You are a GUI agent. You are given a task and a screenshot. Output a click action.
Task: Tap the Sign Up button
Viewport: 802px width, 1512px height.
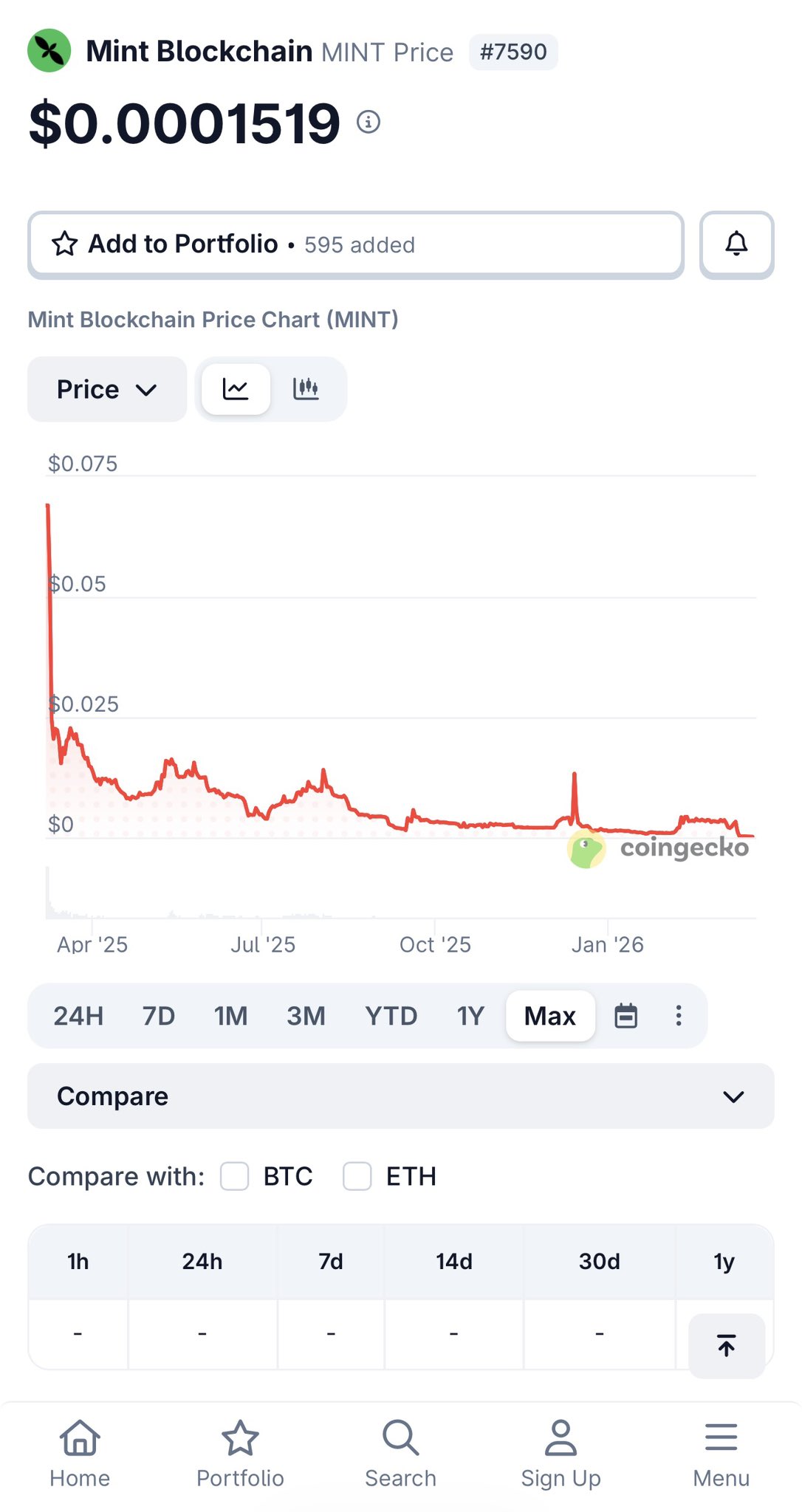coord(561,1454)
